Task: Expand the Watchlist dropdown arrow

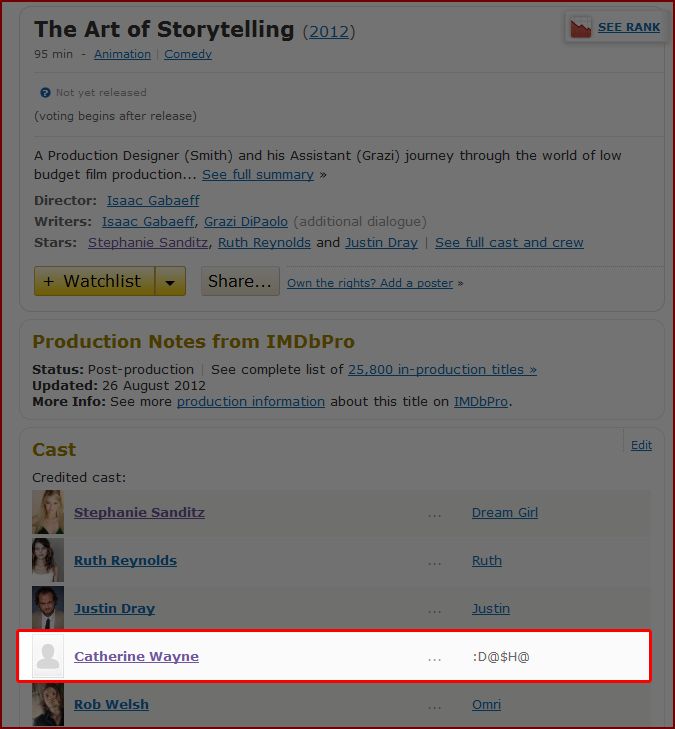Action: click(170, 281)
